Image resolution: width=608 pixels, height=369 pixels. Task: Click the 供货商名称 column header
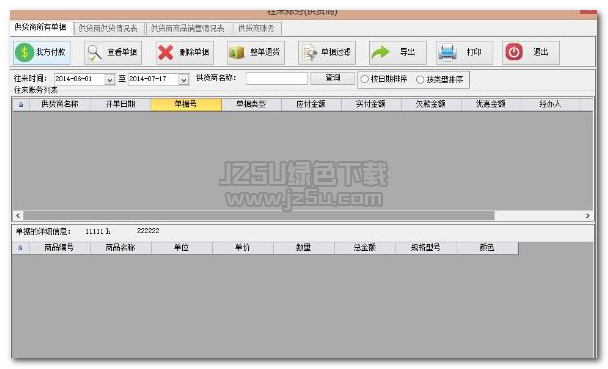click(x=60, y=104)
